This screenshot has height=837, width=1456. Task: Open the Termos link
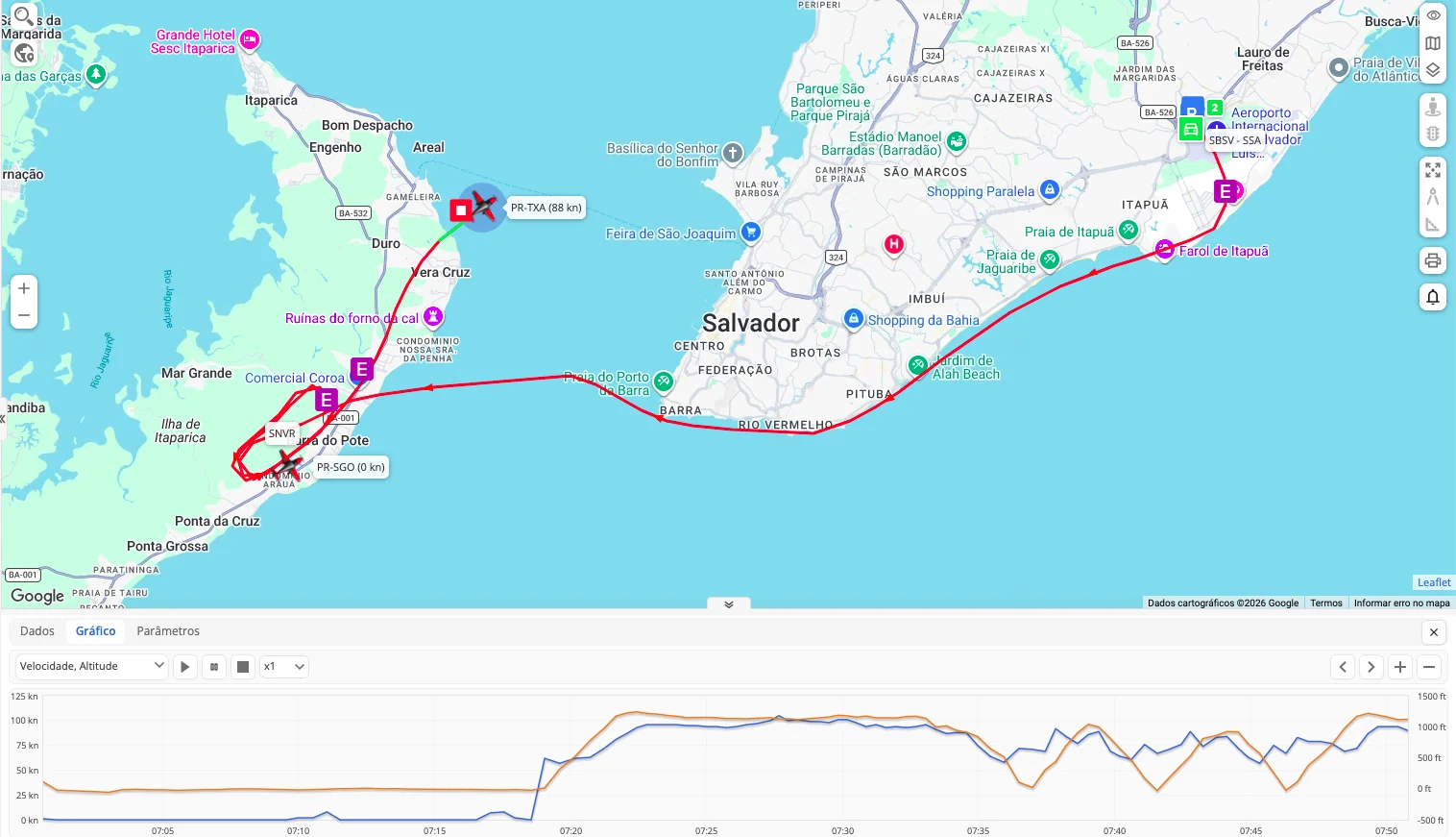pyautogui.click(x=1326, y=603)
